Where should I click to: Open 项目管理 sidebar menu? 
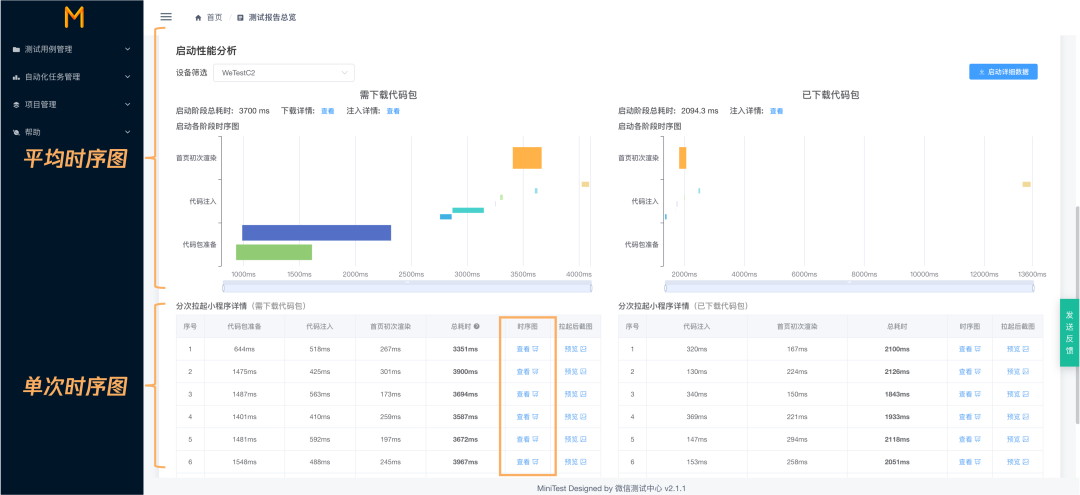pyautogui.click(x=72, y=104)
